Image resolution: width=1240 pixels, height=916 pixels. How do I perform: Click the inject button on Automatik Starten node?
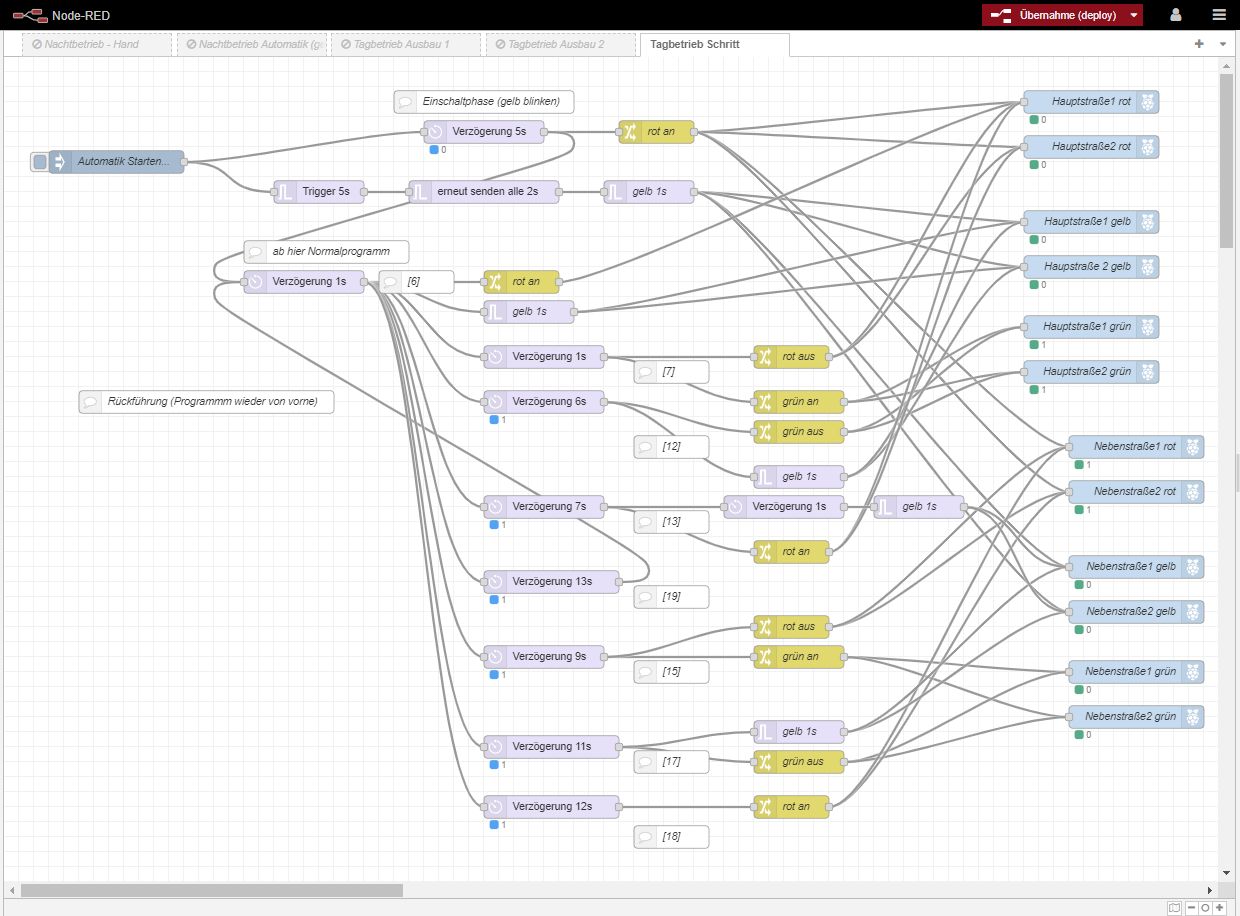(39, 162)
